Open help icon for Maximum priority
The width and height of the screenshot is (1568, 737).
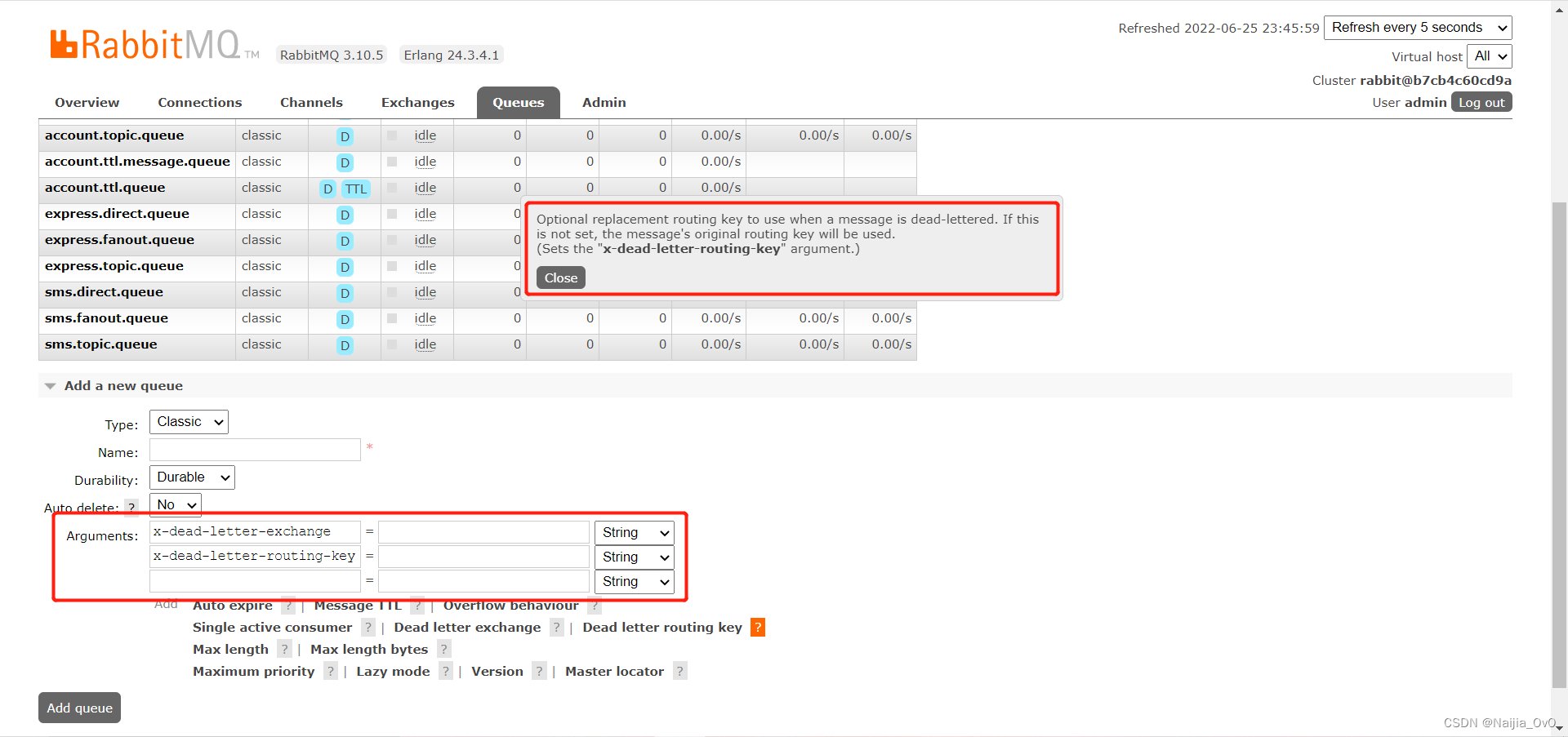click(330, 672)
